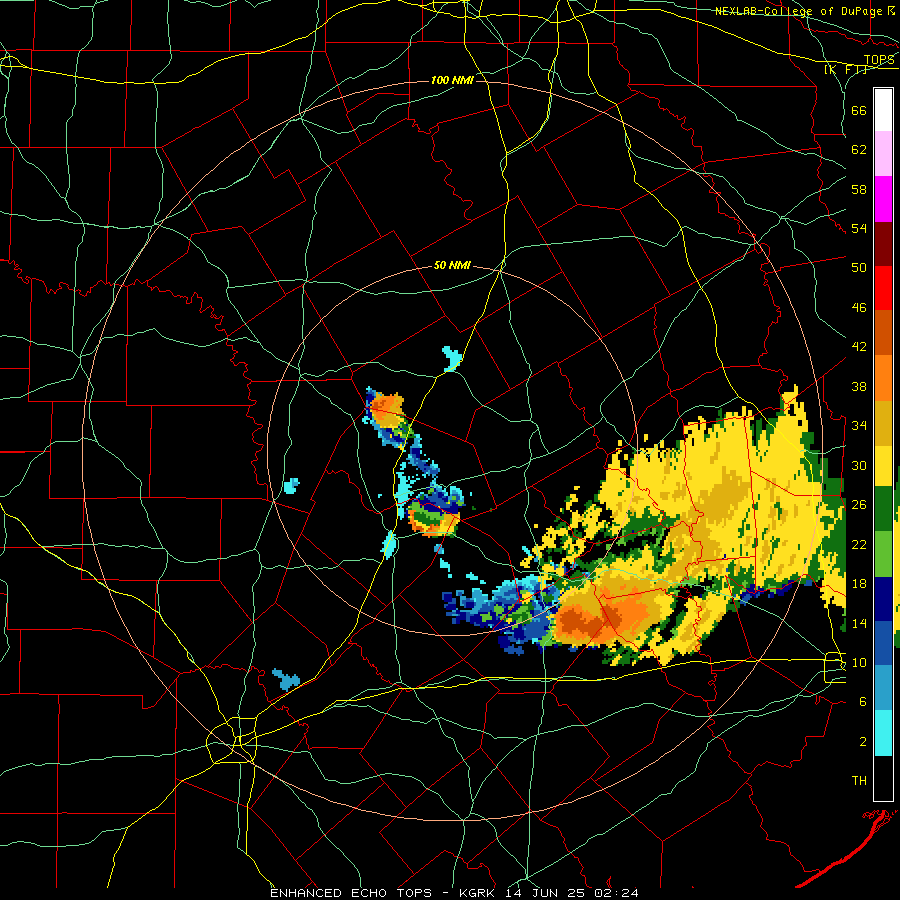This screenshot has height=900, width=900.
Task: Click the navy blue legend swatch
Action: pos(883,599)
